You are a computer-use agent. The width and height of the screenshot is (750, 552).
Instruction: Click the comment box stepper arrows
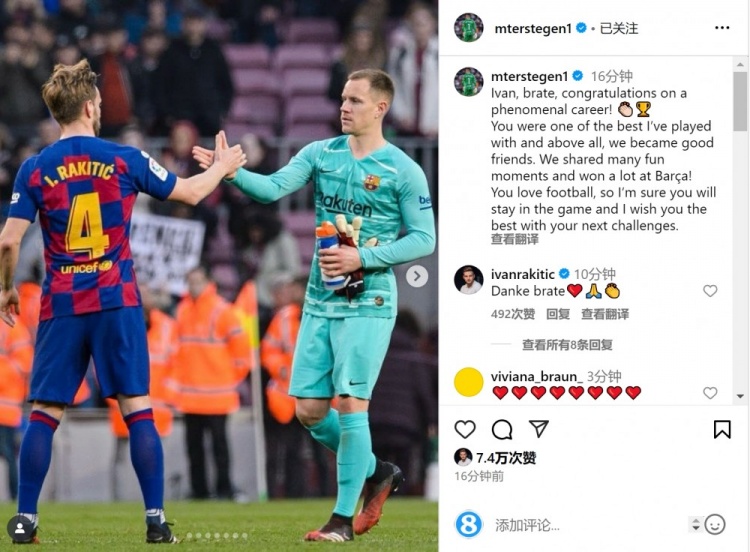(695, 525)
